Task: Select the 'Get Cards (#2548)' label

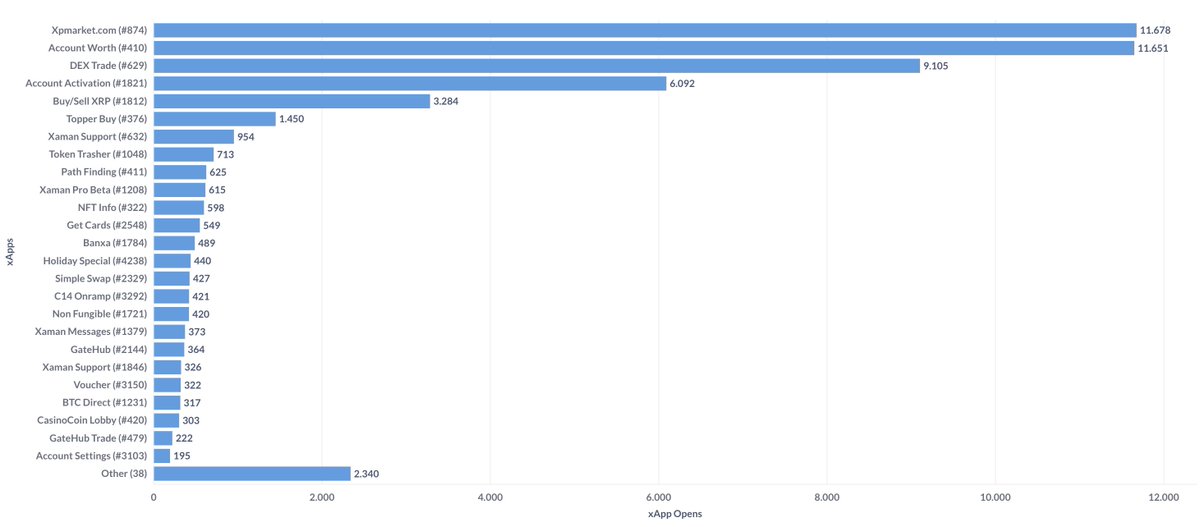Action: tap(107, 225)
